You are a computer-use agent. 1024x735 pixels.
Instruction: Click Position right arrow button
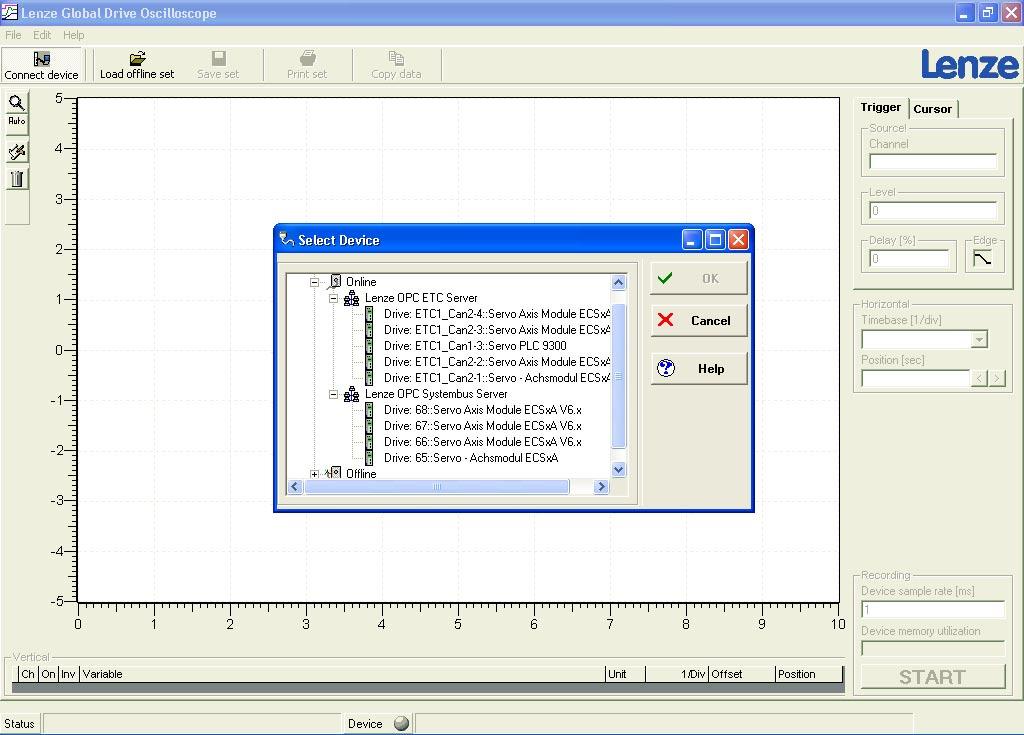point(997,378)
